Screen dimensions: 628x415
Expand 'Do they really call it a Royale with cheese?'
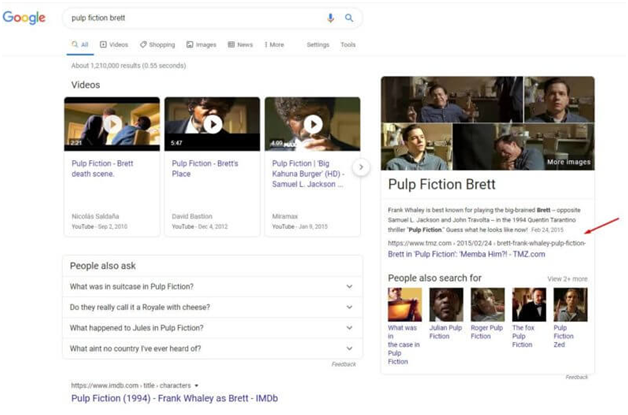[212, 307]
